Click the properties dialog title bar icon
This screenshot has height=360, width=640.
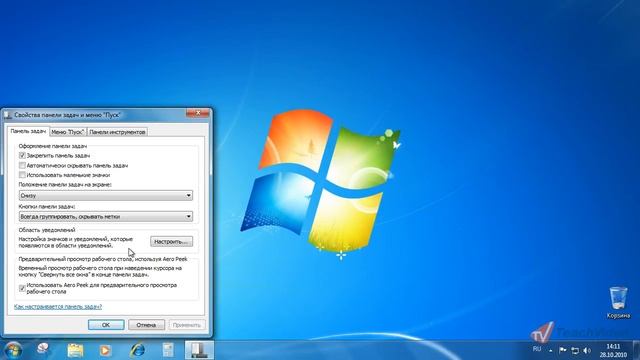click(x=8, y=115)
